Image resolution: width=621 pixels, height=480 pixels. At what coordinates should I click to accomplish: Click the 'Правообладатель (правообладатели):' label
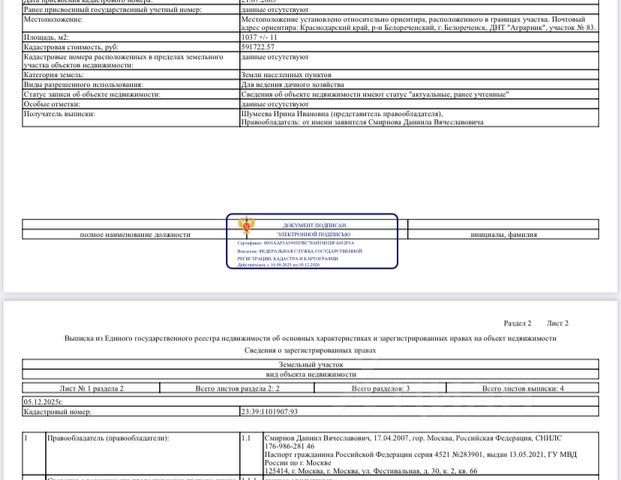tap(108, 438)
